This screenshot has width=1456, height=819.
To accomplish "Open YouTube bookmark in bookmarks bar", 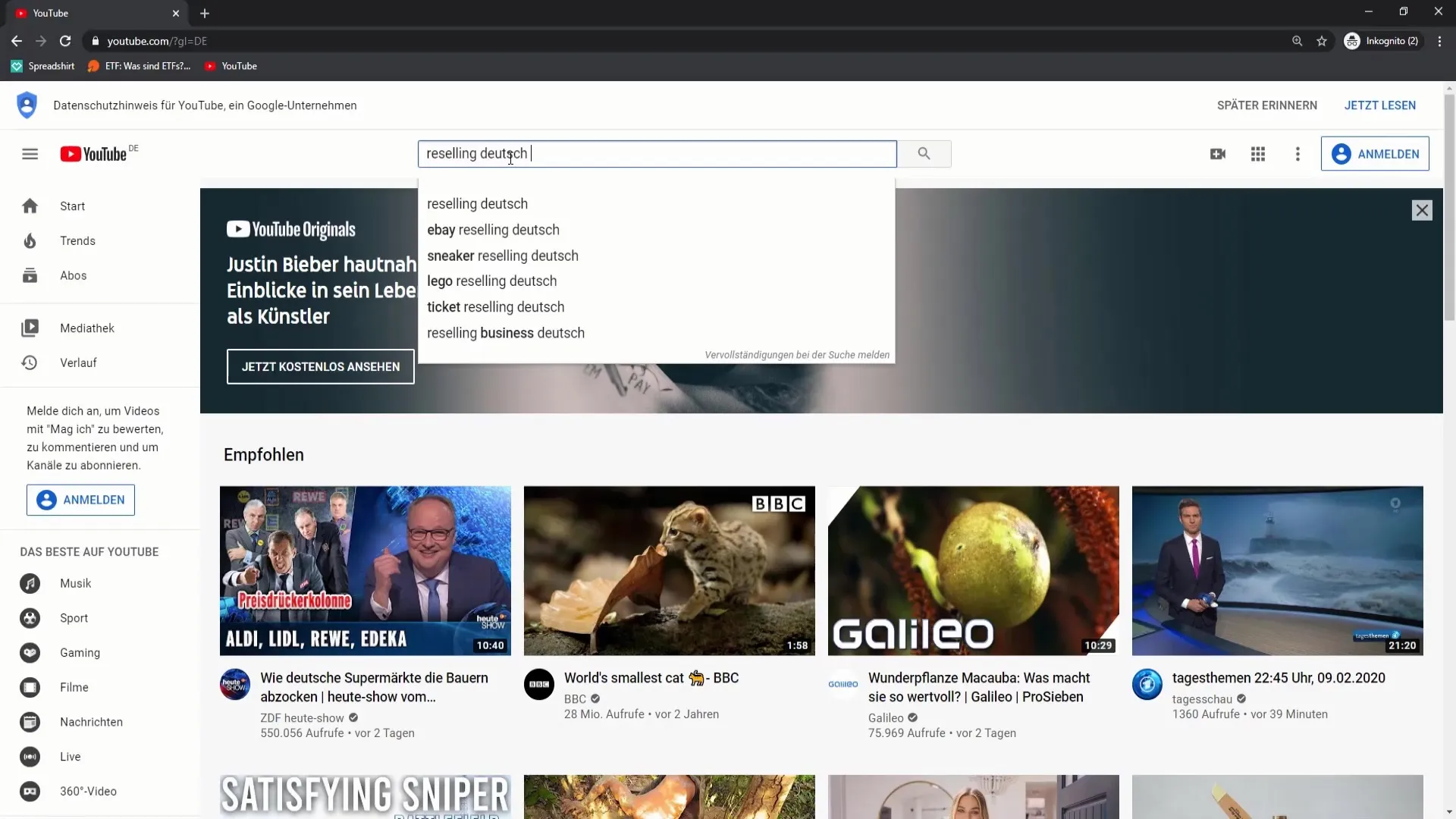I will tap(231, 66).
